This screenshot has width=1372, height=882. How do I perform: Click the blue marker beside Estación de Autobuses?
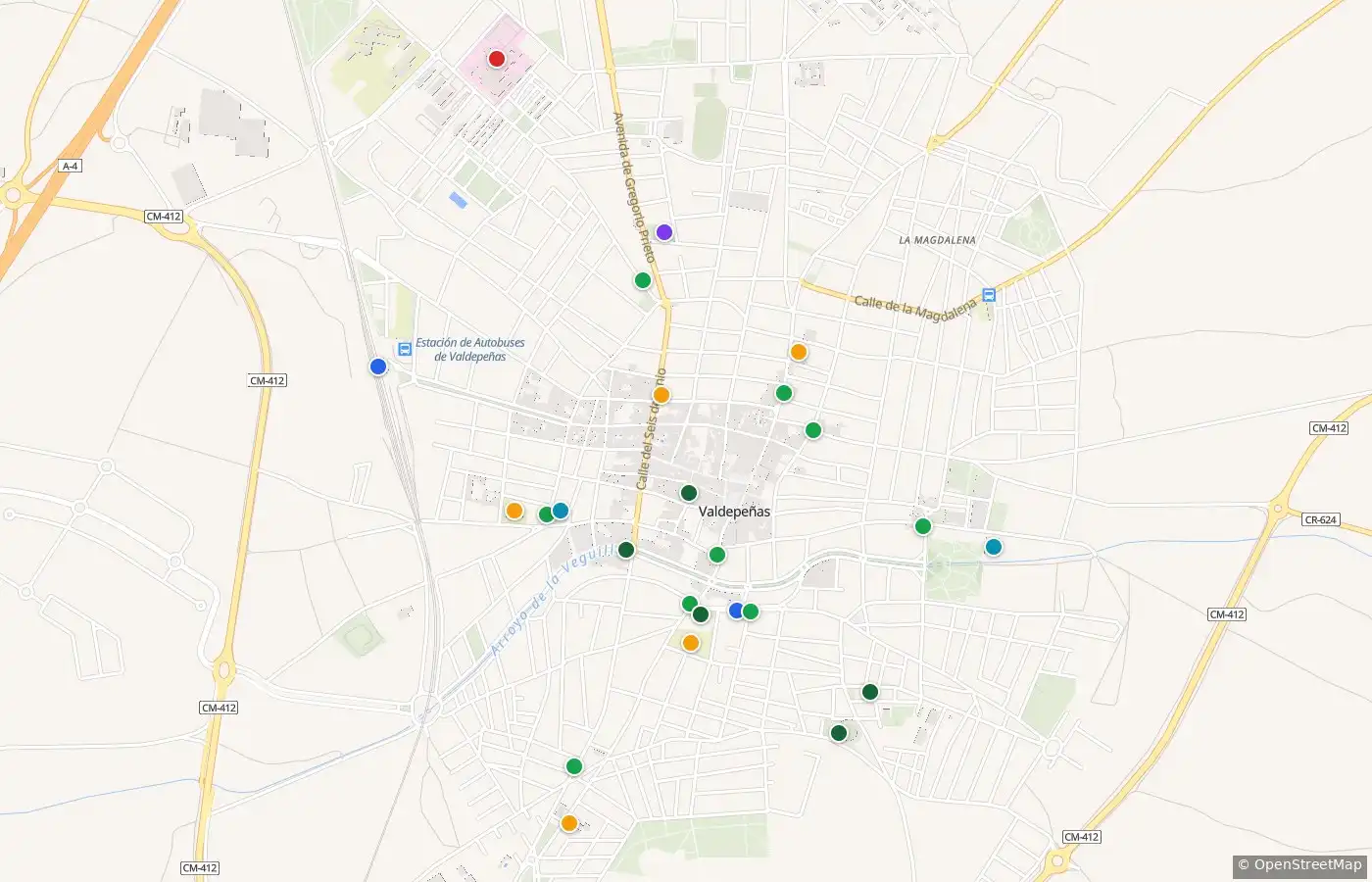tap(378, 367)
